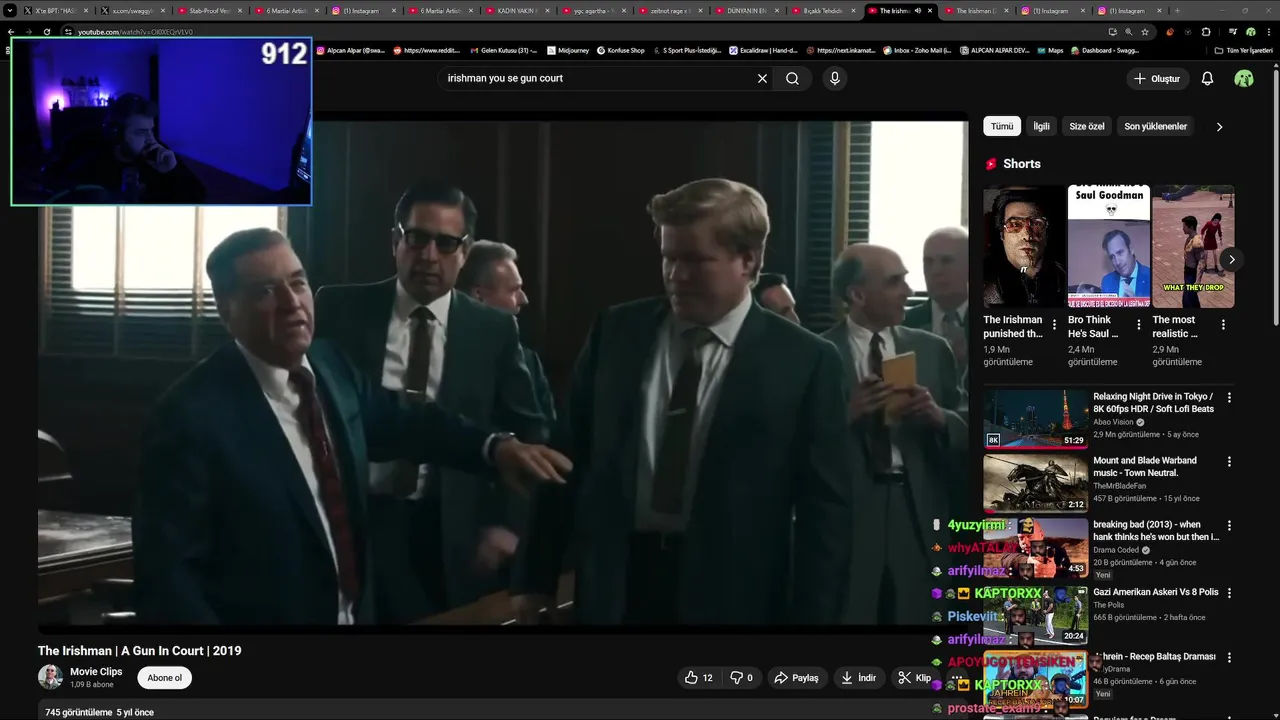The width and height of the screenshot is (1280, 720).
Task: Open options menu for breaking bad video
Action: click(1229, 525)
